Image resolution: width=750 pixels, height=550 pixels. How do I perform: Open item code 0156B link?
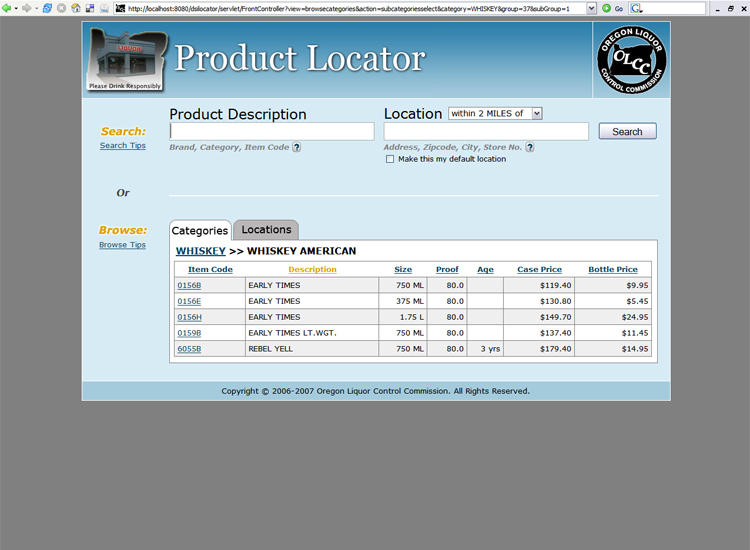[189, 286]
